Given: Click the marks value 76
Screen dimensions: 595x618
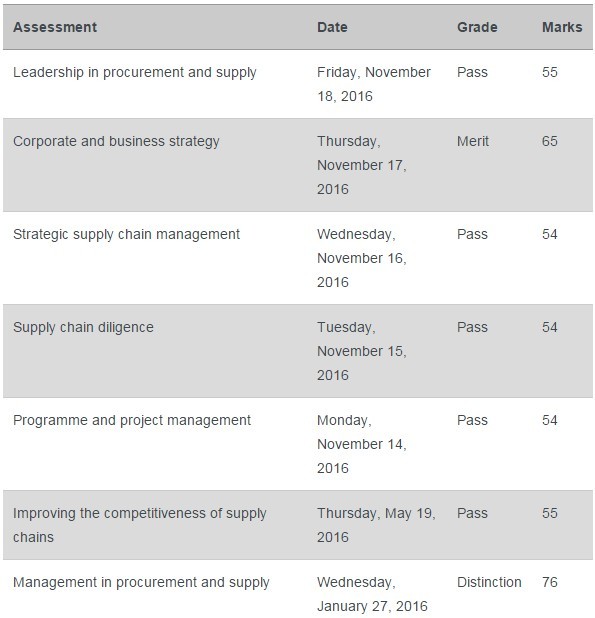Looking at the screenshot, I should click(x=550, y=583).
